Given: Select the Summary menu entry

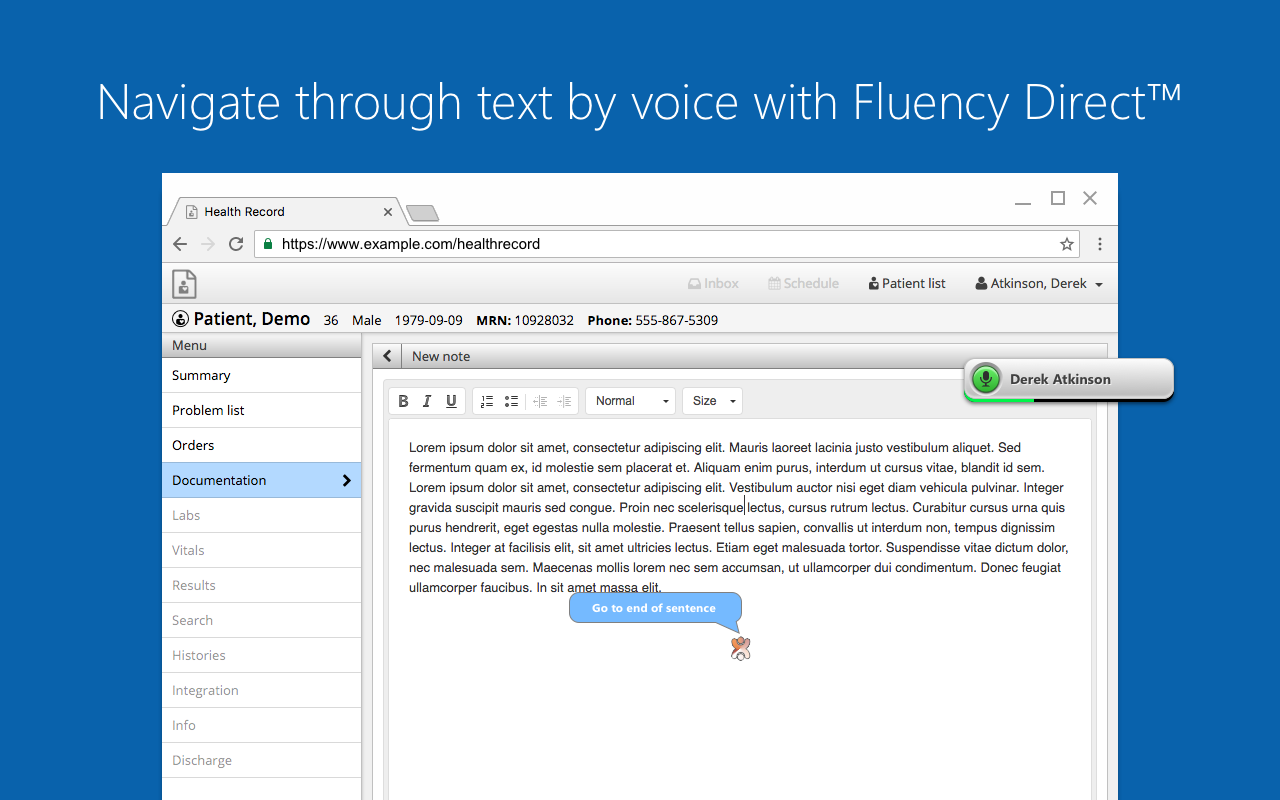Looking at the screenshot, I should point(200,375).
